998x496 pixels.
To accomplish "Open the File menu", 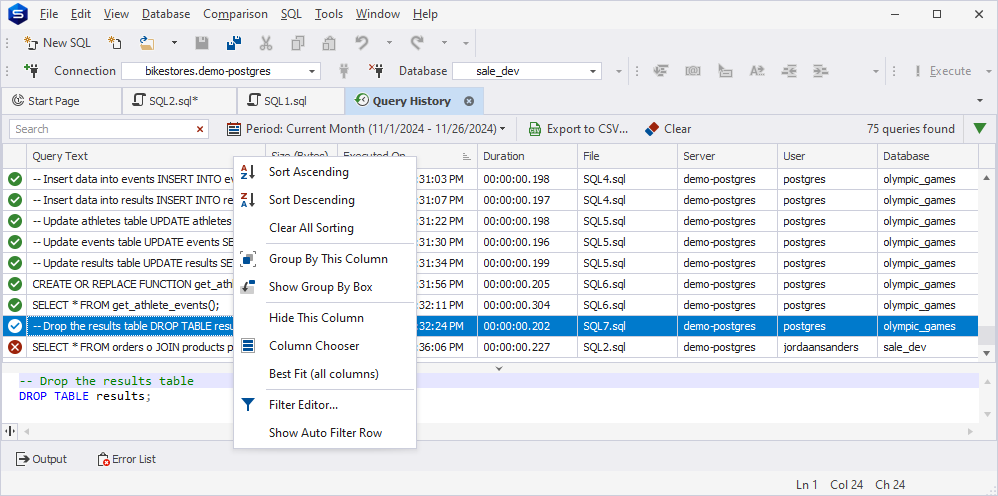I will pos(48,13).
